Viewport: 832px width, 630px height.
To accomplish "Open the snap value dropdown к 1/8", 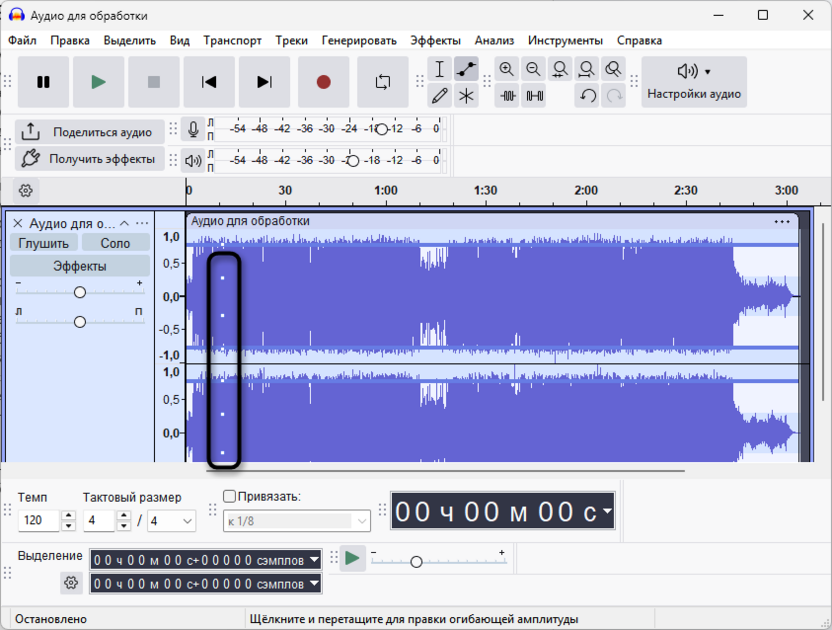I will click(297, 521).
